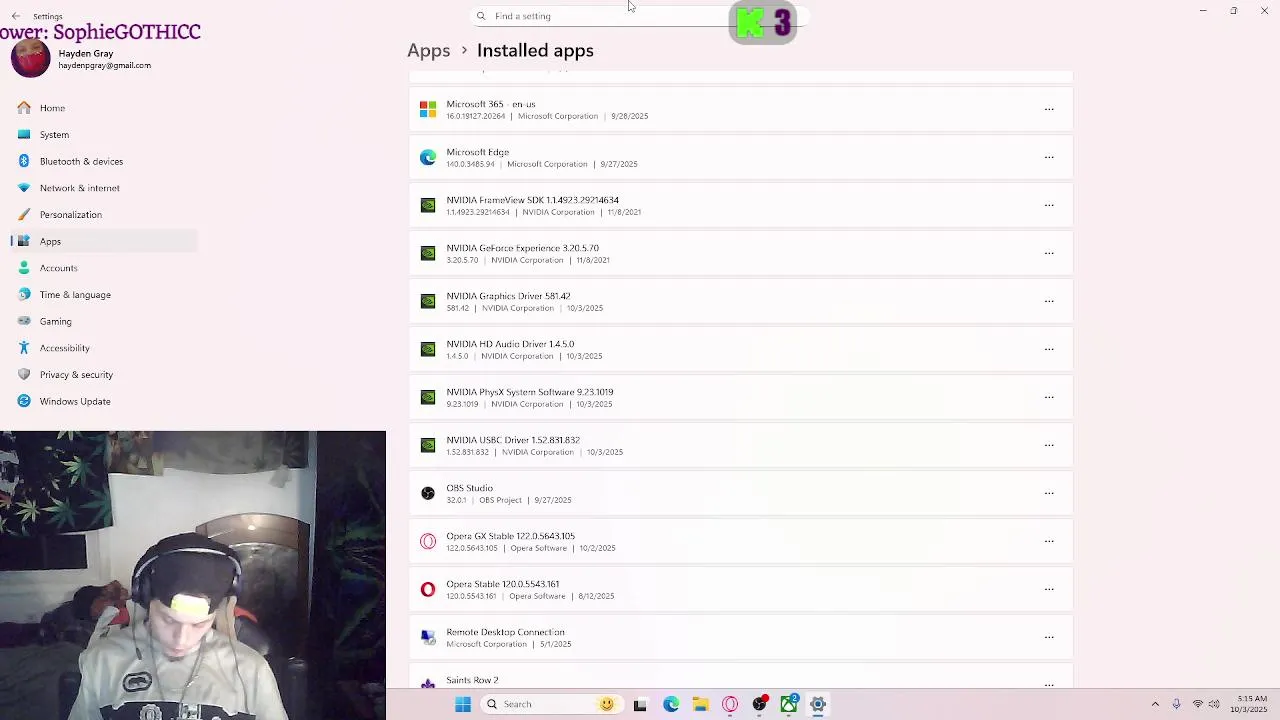Click the Microsoft Edge list icon
Screen dimensions: 1280x720
[428, 157]
